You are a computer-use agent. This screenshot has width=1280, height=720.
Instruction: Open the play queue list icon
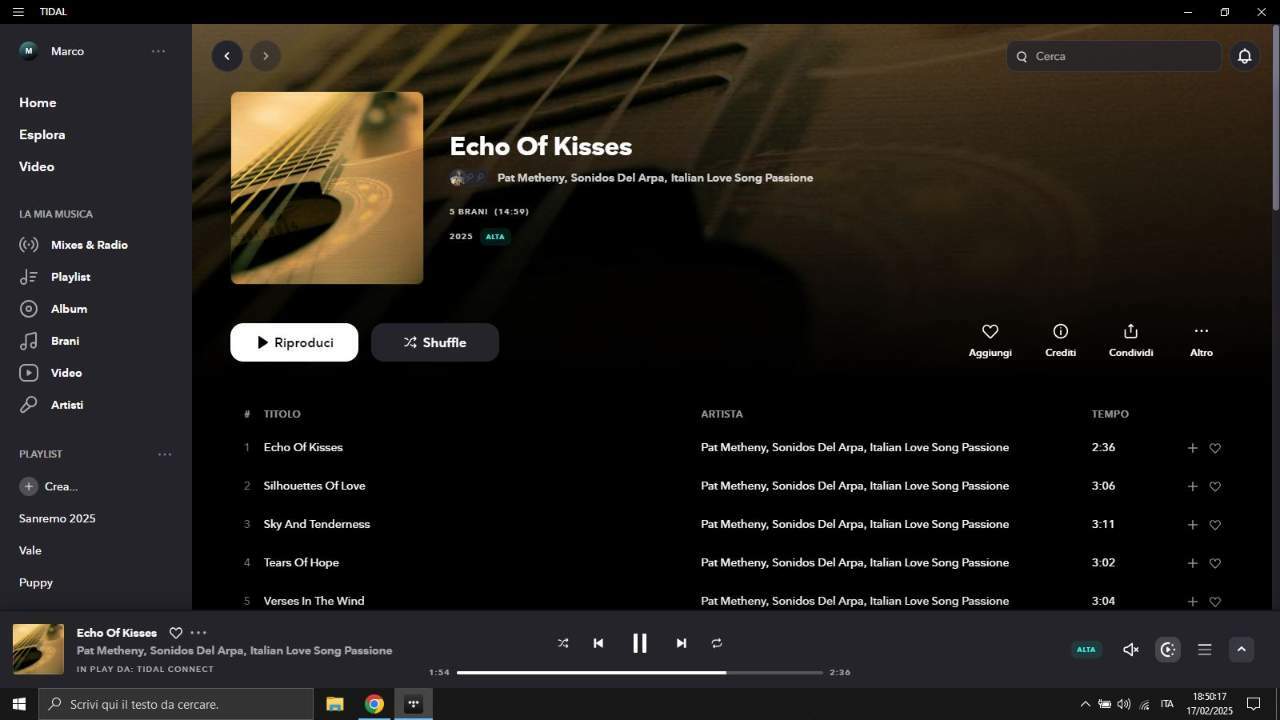pyautogui.click(x=1204, y=650)
